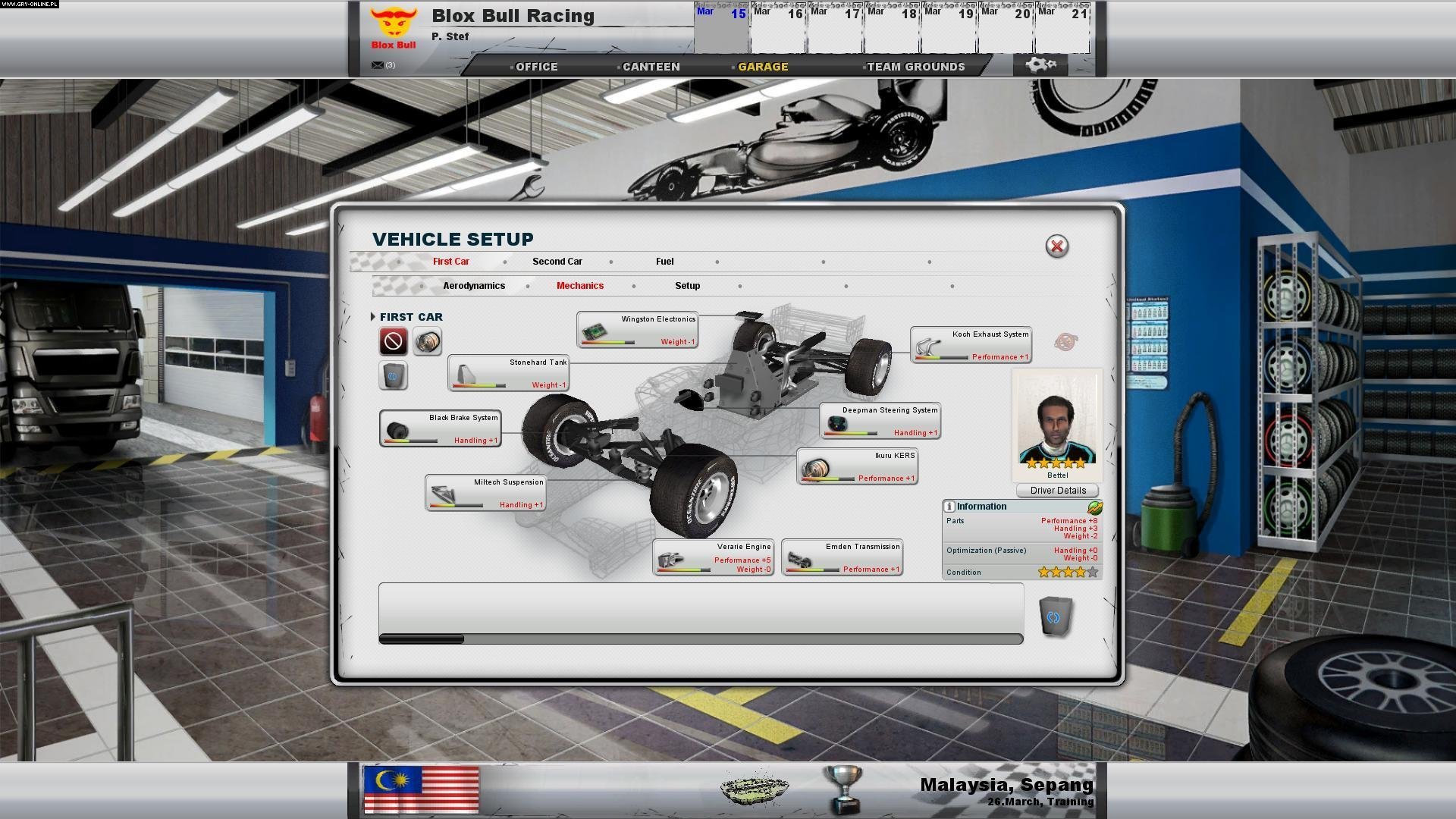The width and height of the screenshot is (1456, 819).
Task: Open Bettel's Driver Details
Action: (1057, 490)
